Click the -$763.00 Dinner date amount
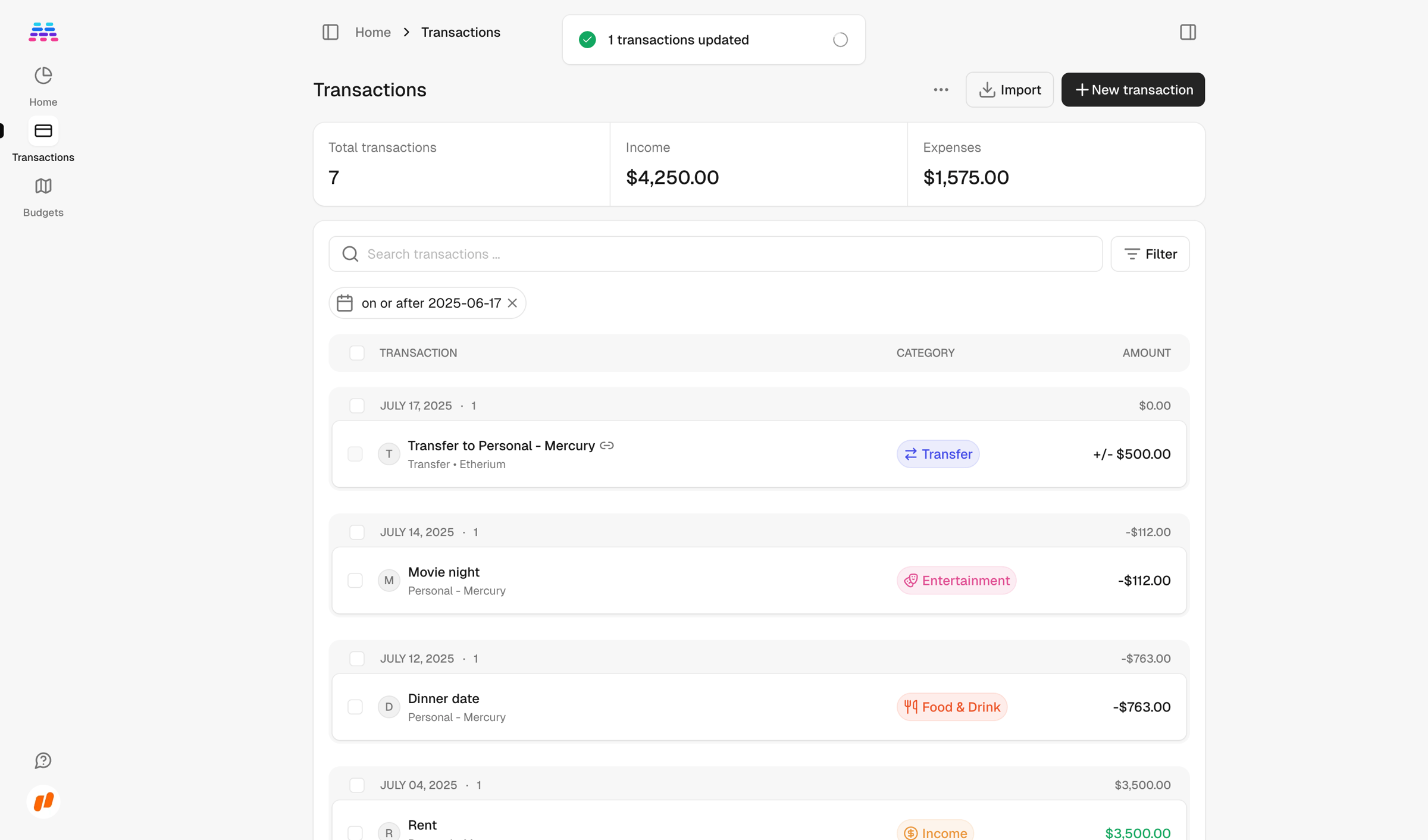Image resolution: width=1428 pixels, height=840 pixels. point(1141,707)
